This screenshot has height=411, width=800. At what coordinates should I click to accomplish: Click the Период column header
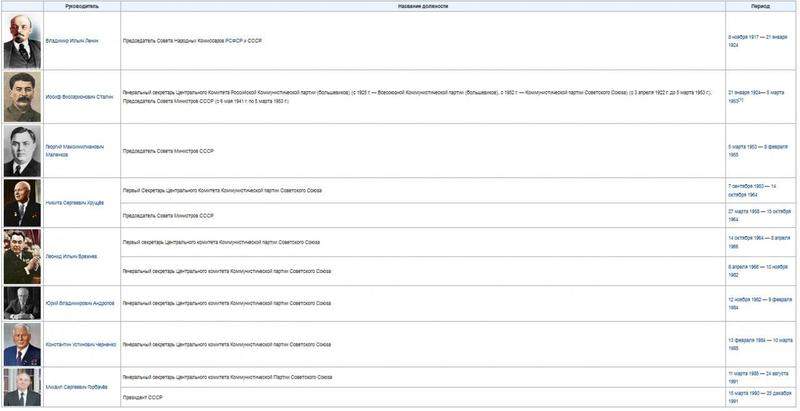[x=760, y=6]
